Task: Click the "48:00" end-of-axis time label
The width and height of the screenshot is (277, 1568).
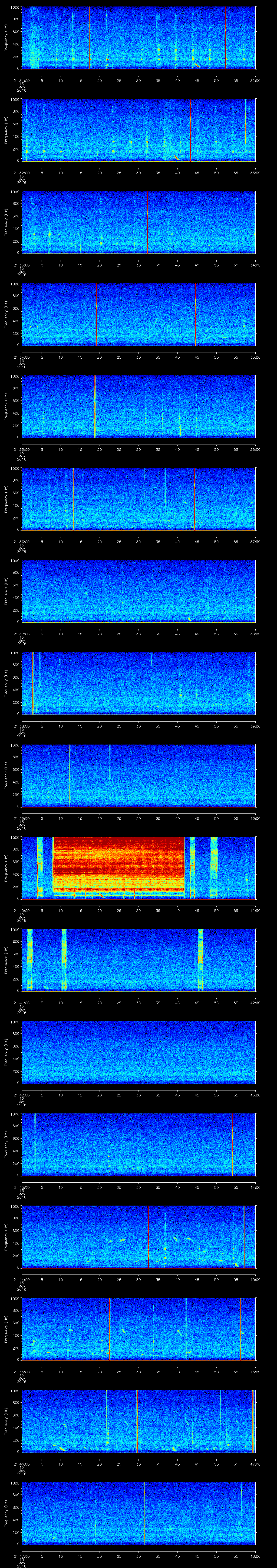Action: pyautogui.click(x=255, y=1556)
